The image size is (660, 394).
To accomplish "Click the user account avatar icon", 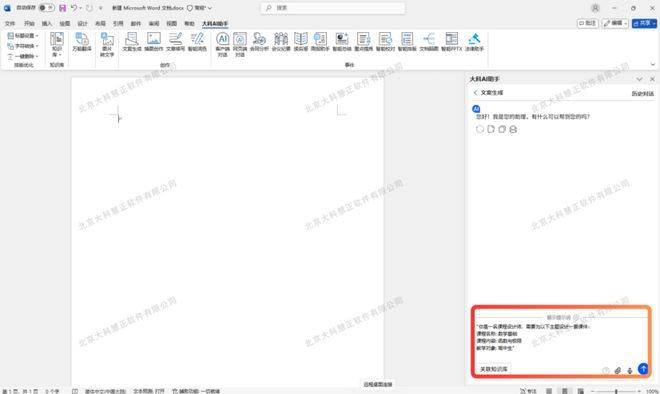I will click(595, 8).
